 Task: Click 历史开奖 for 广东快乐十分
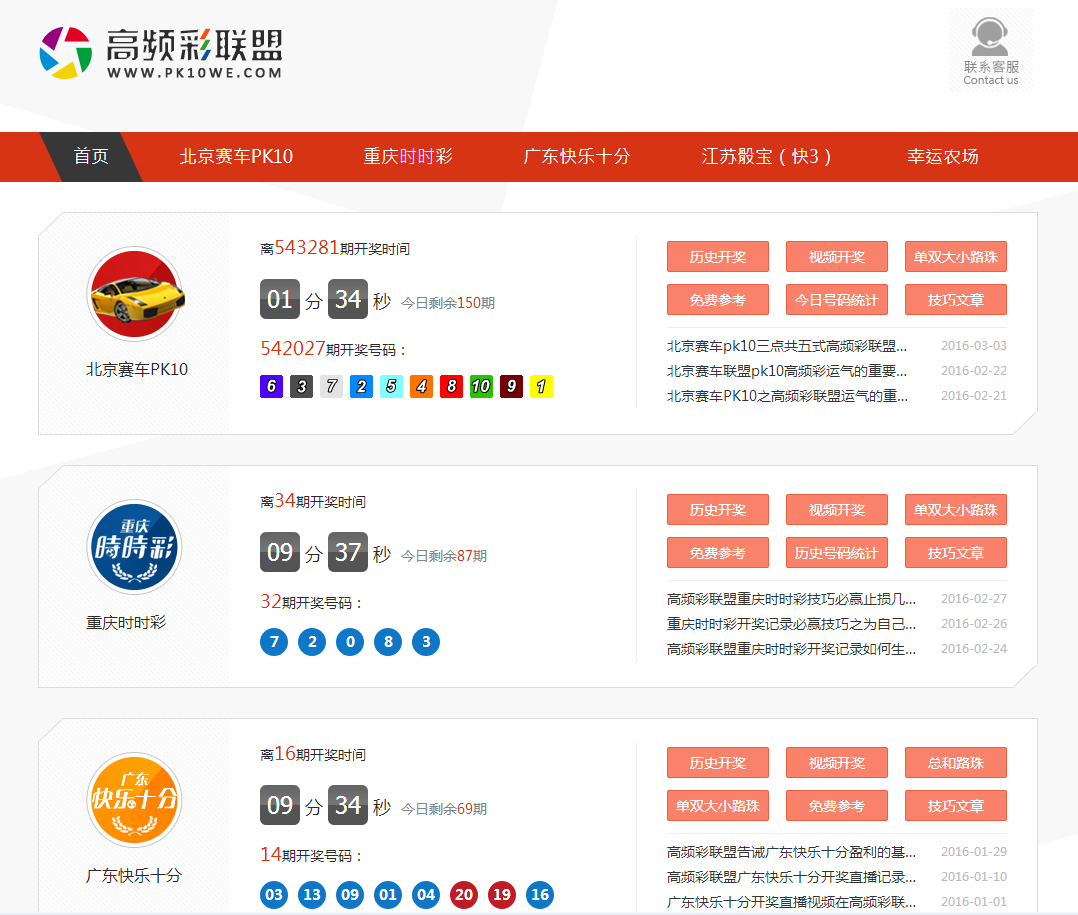[718, 762]
